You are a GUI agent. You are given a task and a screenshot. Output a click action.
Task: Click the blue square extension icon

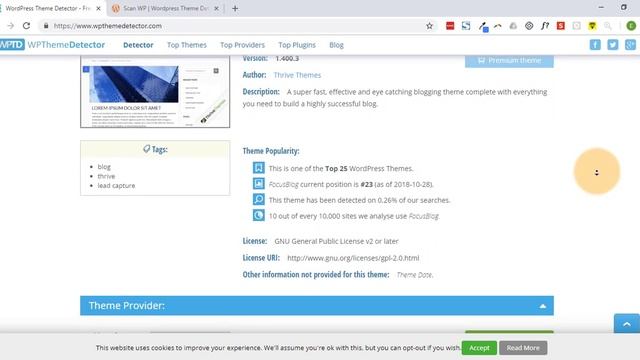click(x=466, y=26)
